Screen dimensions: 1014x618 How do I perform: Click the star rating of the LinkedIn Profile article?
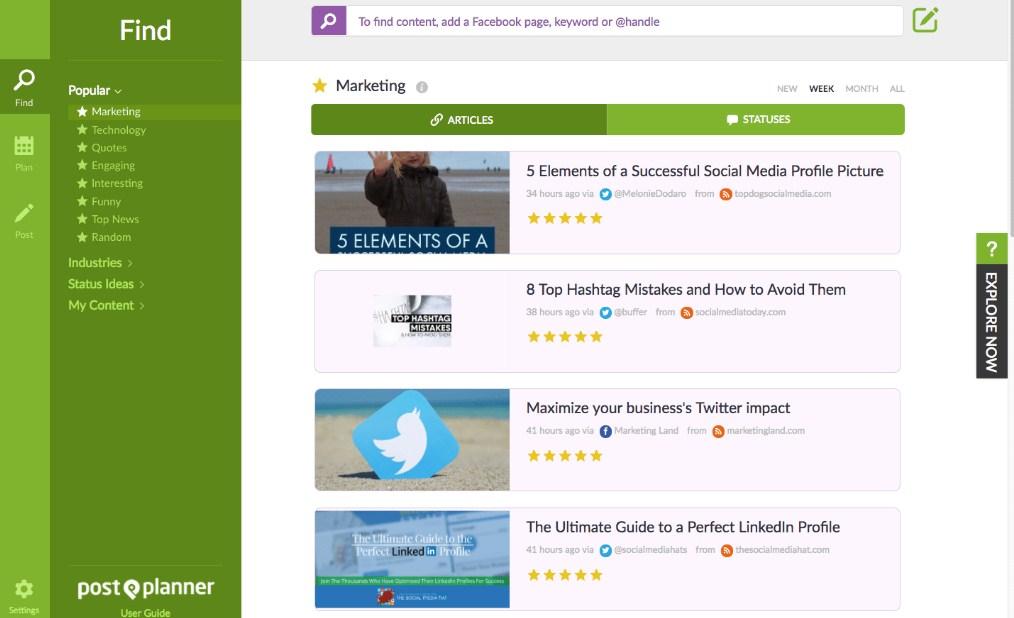pyautogui.click(x=565, y=575)
